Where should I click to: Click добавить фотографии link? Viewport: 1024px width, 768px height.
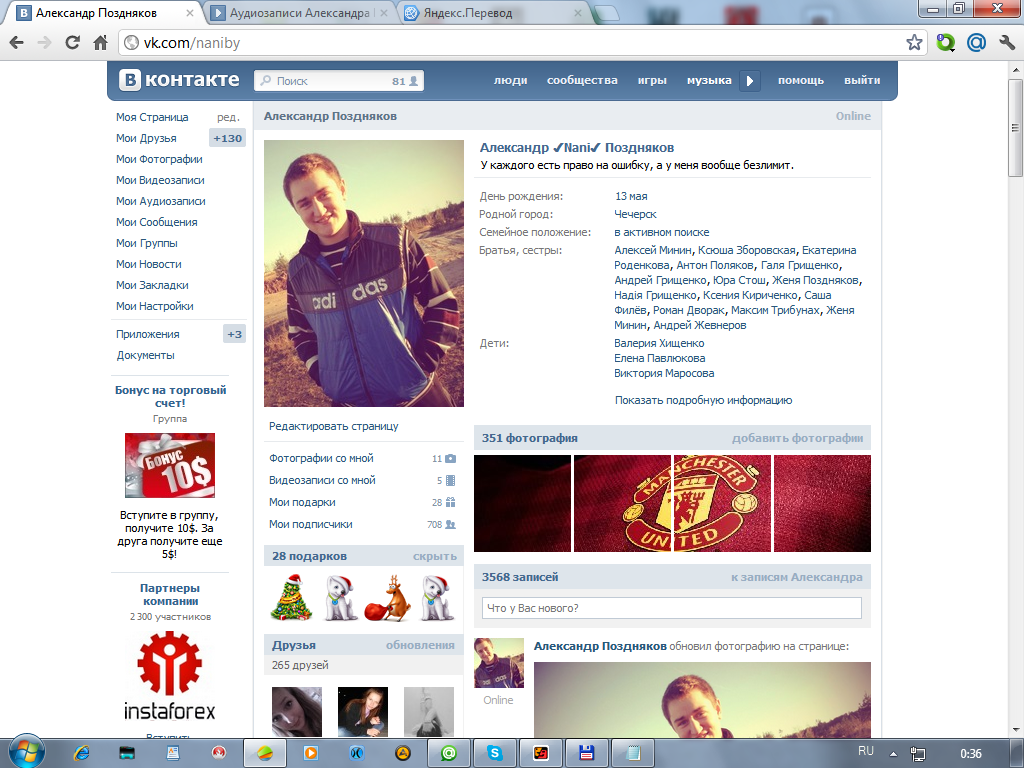(797, 438)
